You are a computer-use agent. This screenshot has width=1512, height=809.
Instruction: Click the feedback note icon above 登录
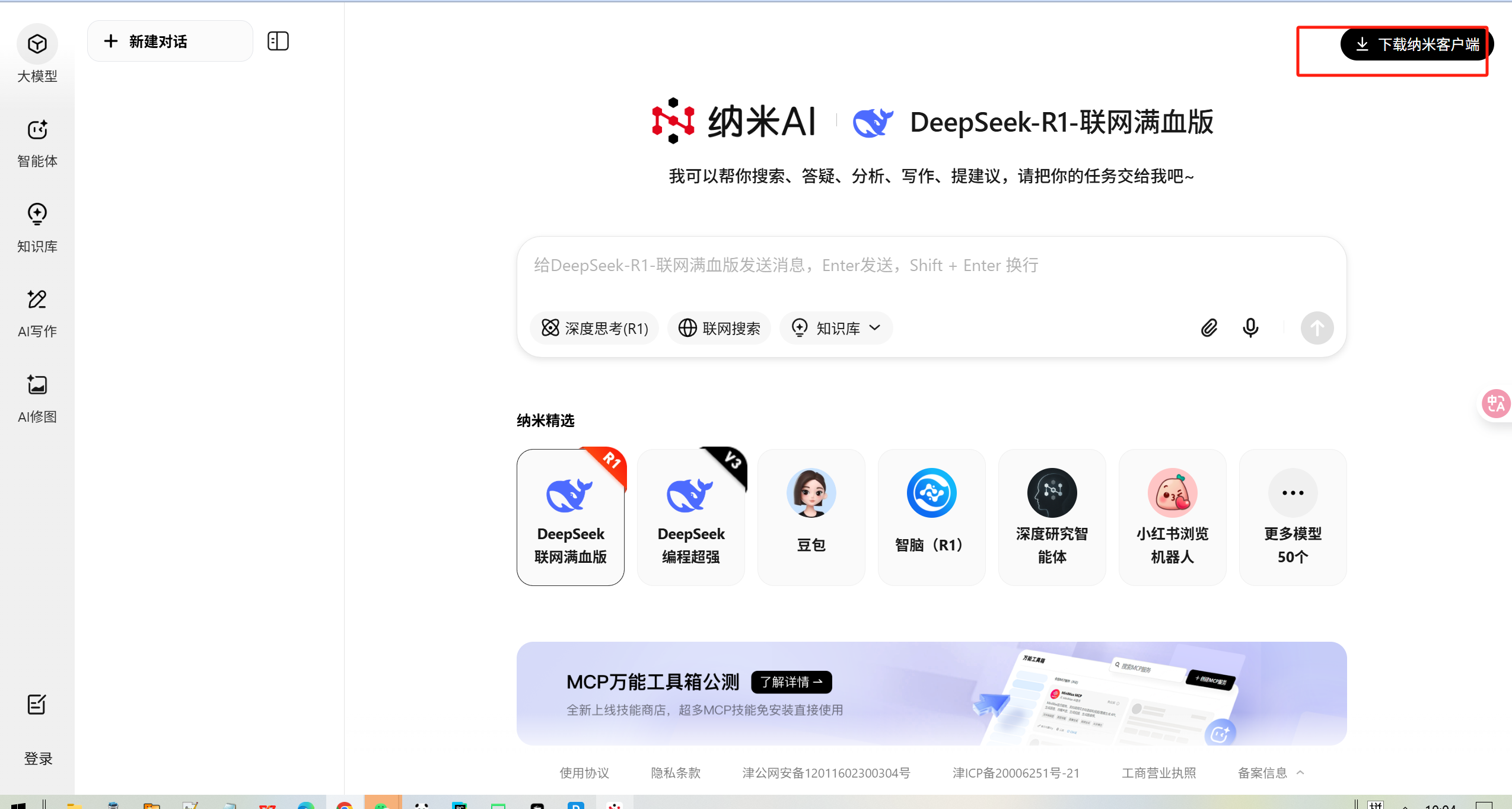(x=37, y=705)
